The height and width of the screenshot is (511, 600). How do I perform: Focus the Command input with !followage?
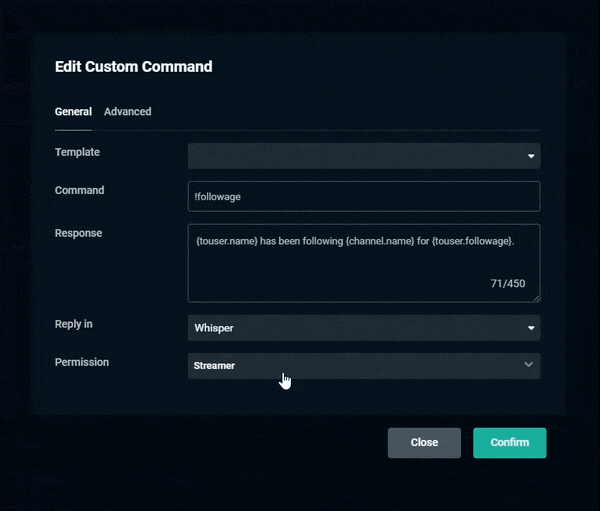pos(364,196)
